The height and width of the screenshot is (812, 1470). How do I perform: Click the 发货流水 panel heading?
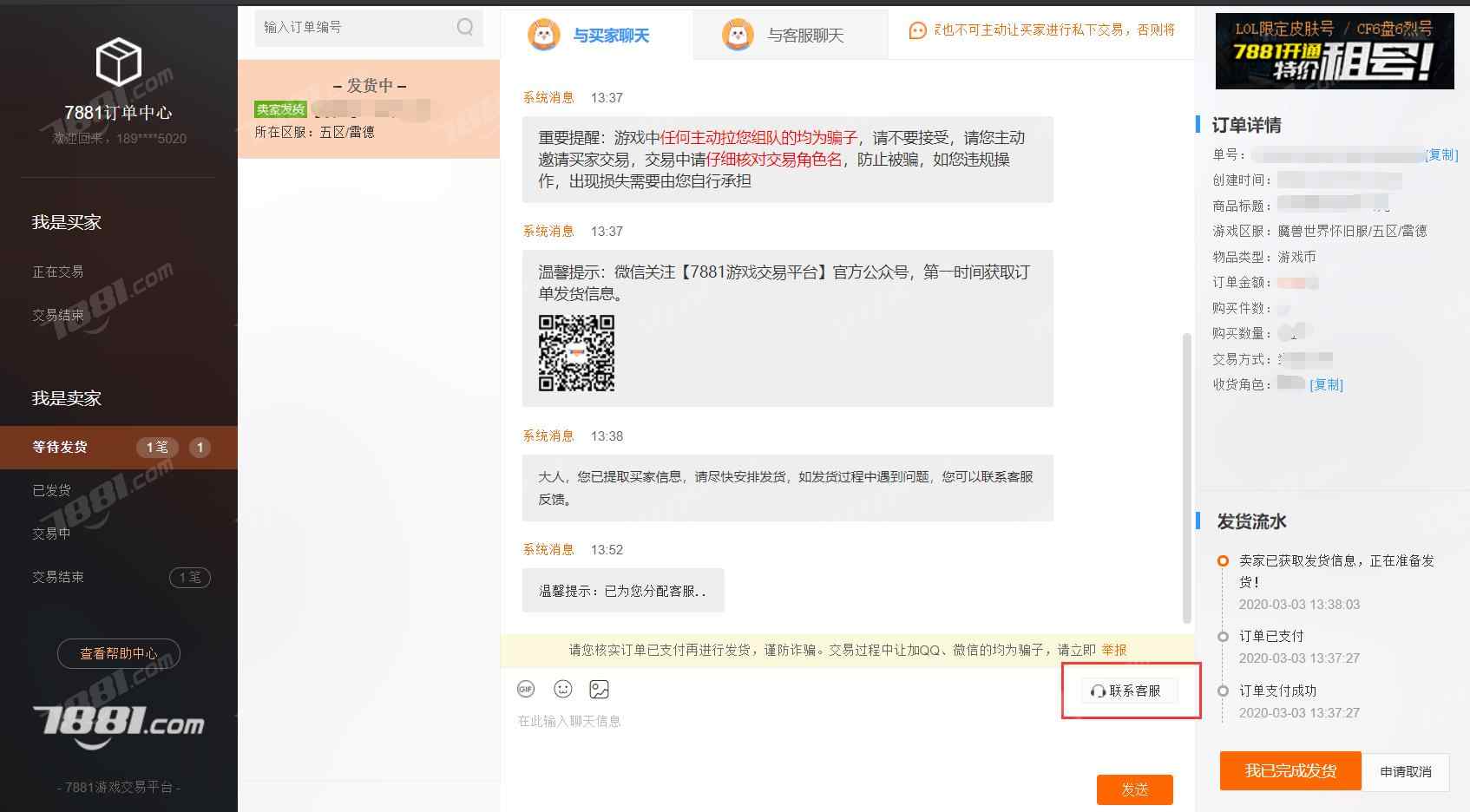(x=1251, y=521)
